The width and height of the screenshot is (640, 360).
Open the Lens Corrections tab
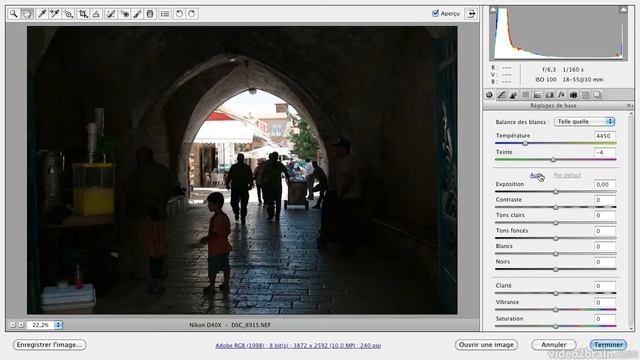tap(550, 95)
